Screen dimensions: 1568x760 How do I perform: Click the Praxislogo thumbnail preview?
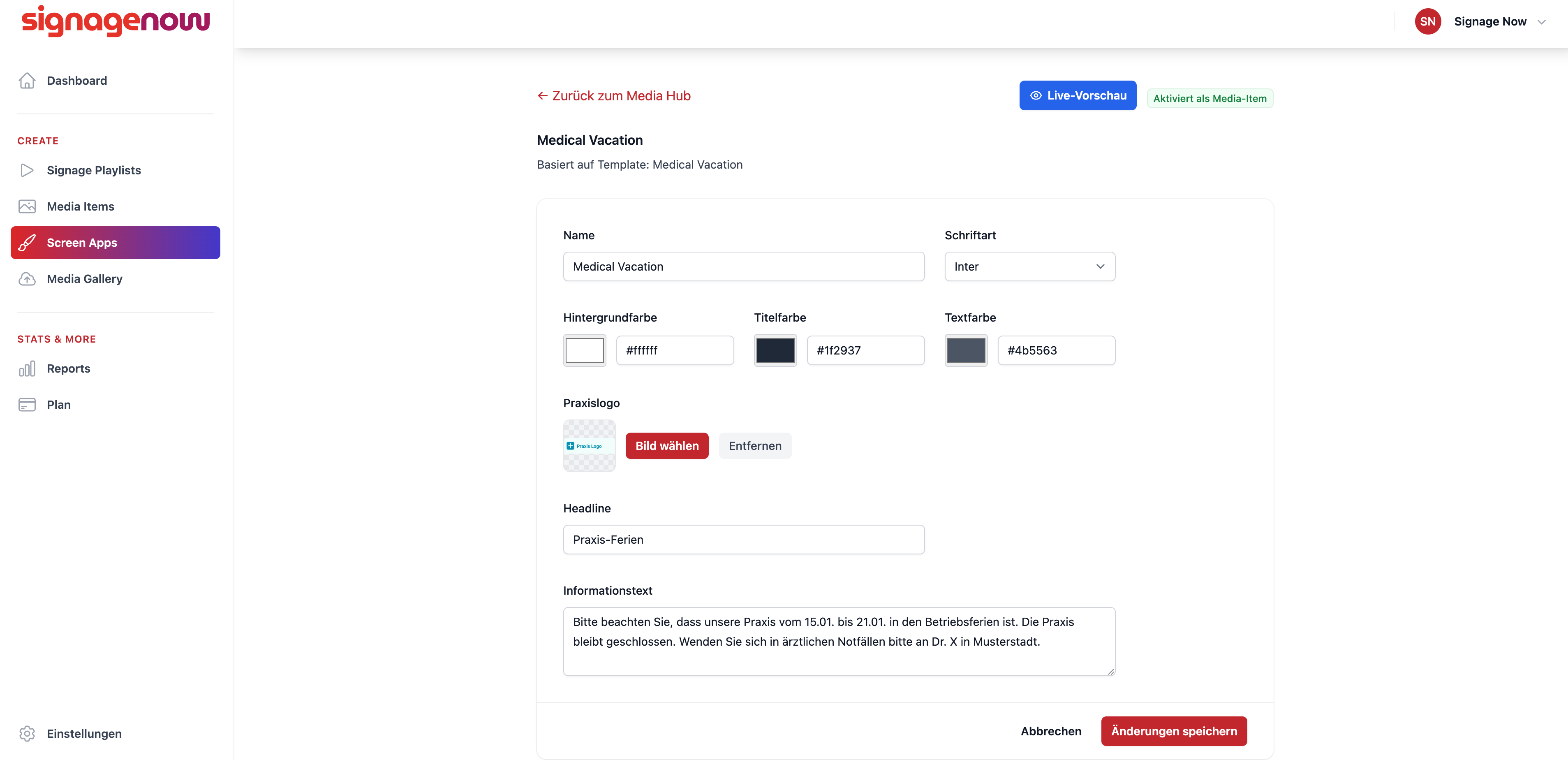(x=589, y=446)
